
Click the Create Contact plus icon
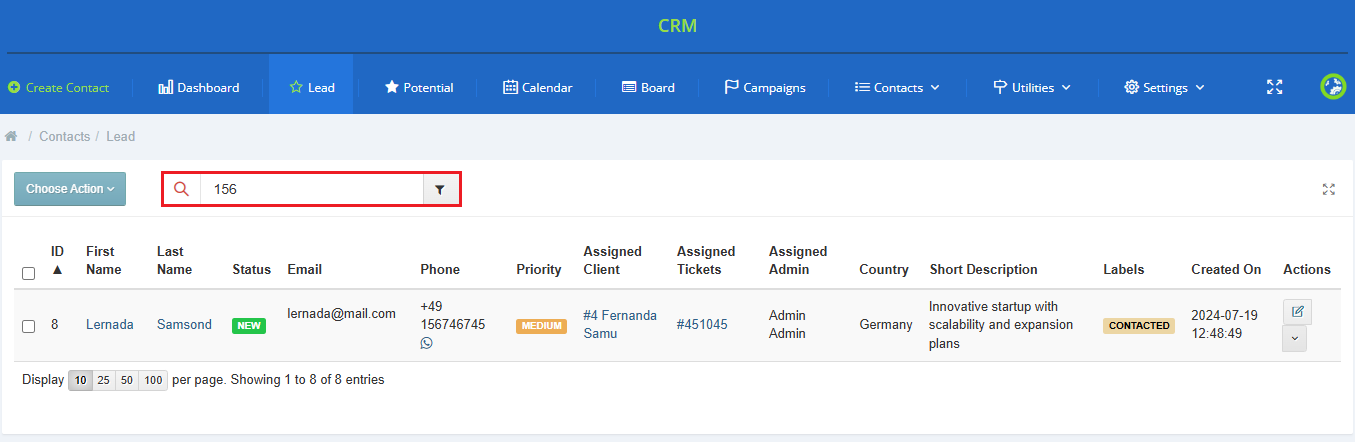(14, 88)
